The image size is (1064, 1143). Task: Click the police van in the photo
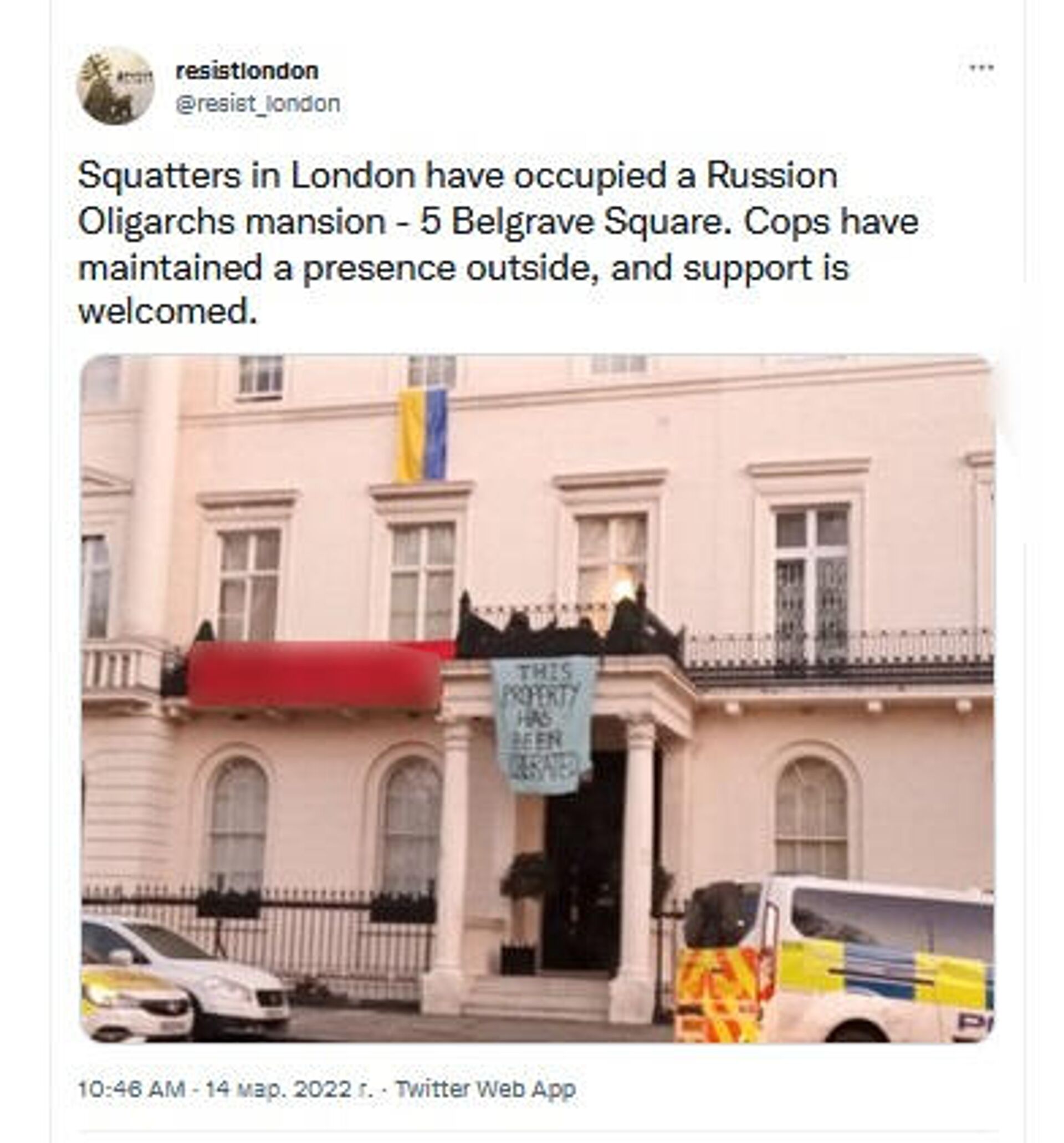point(835,960)
